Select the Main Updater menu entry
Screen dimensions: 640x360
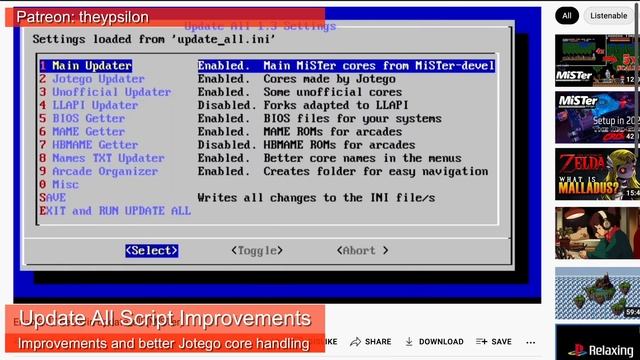(x=86, y=66)
